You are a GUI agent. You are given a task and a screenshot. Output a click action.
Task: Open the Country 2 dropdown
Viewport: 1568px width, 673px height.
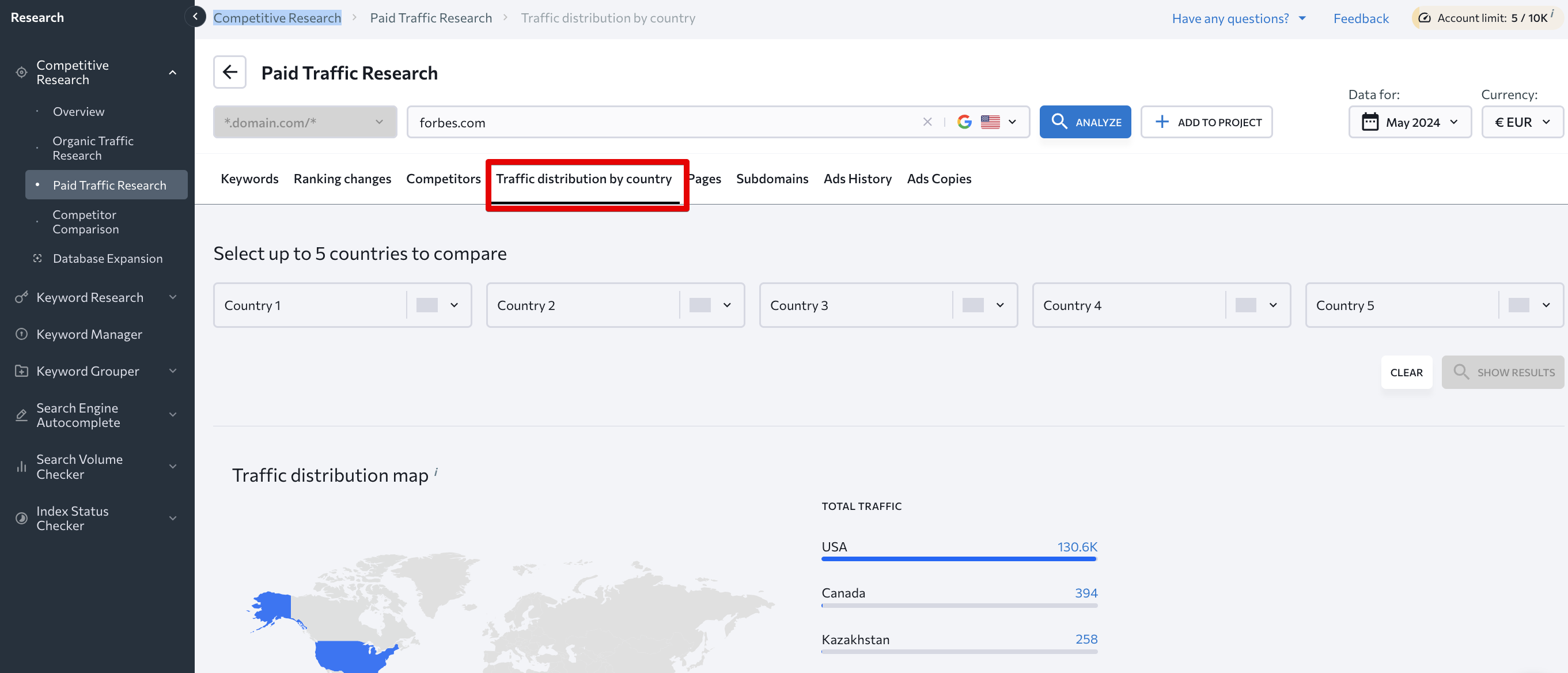[x=615, y=305]
